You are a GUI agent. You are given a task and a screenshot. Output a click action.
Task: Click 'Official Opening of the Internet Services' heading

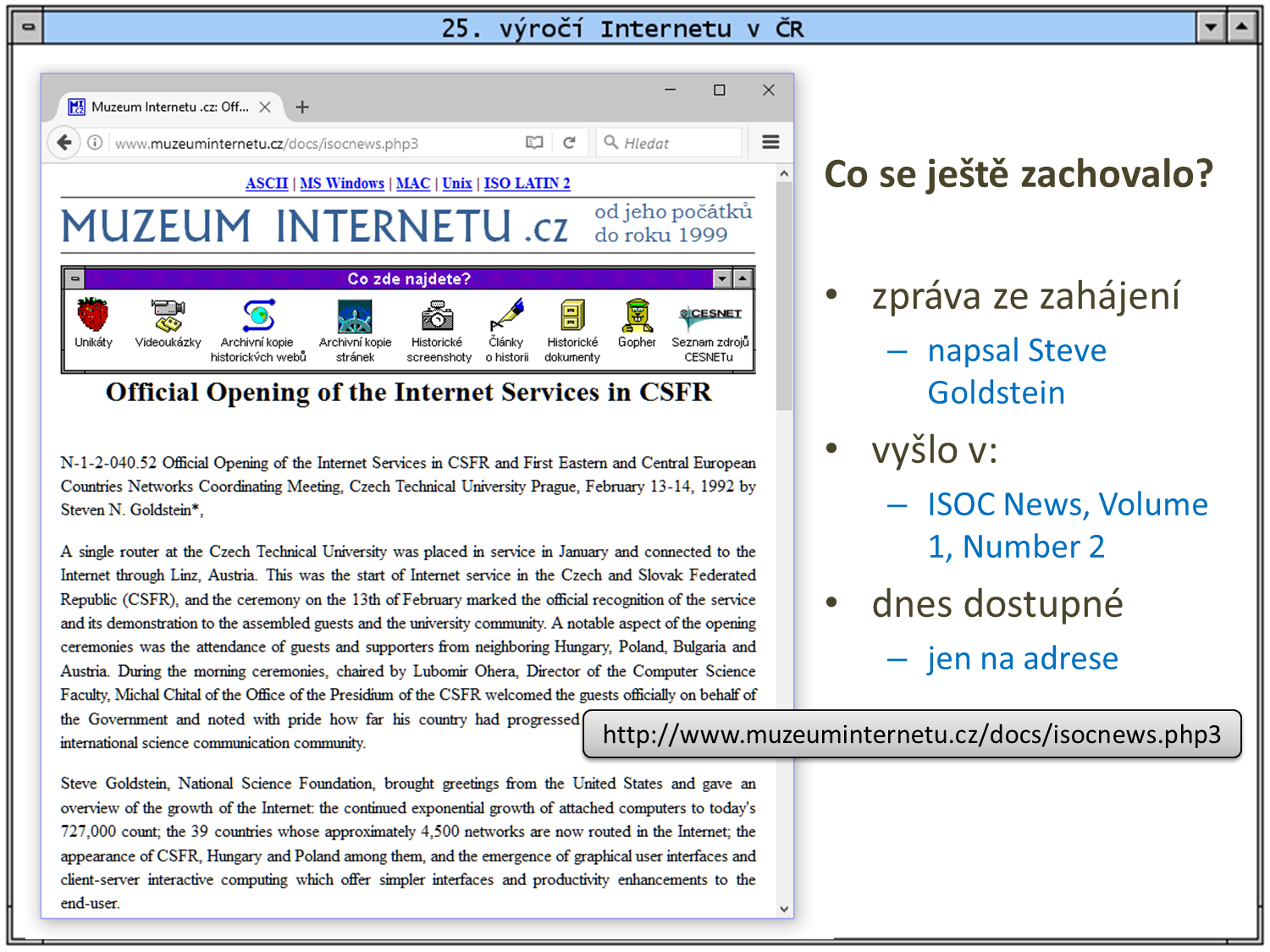coord(409,393)
